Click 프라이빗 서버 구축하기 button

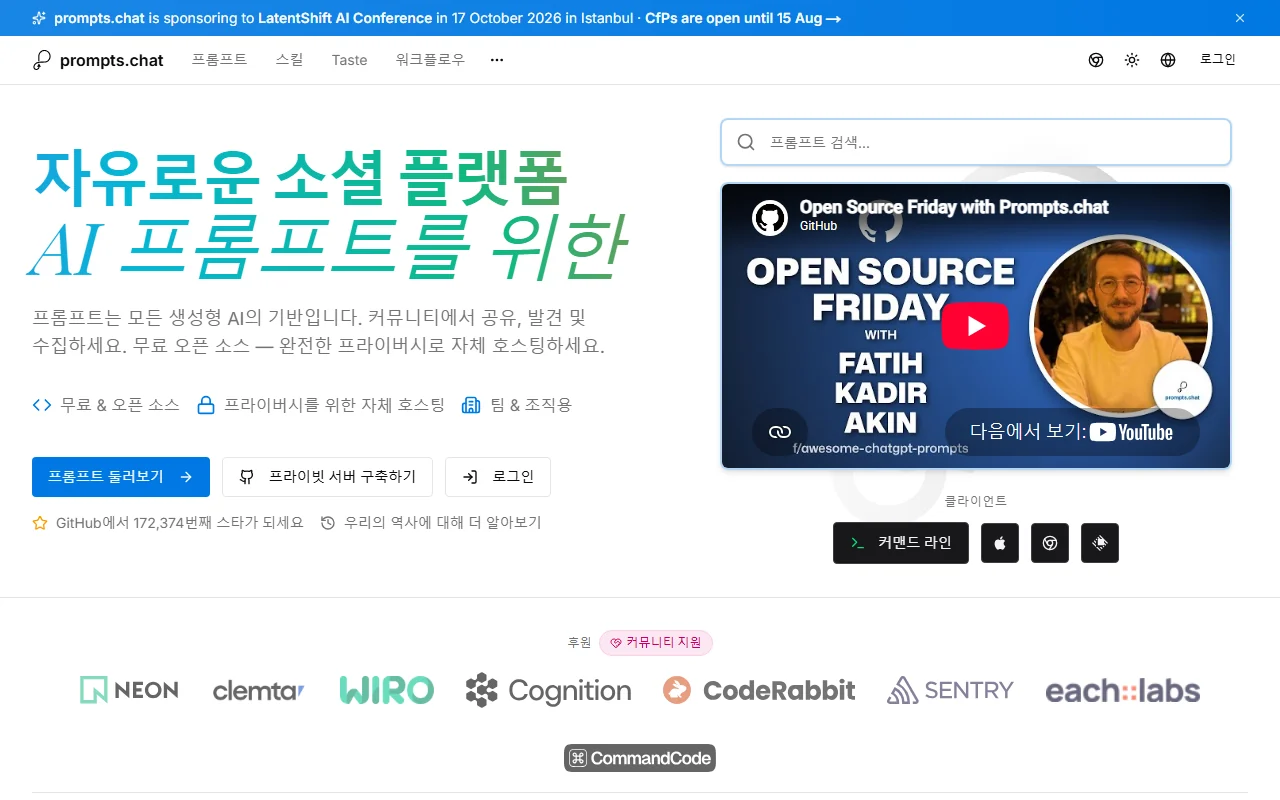tap(327, 477)
